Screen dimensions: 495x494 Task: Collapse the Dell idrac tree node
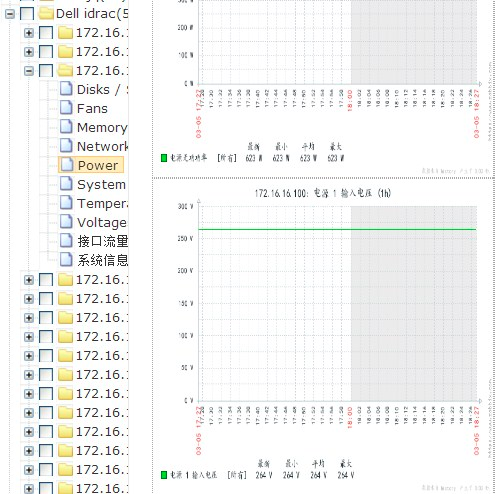point(10,14)
